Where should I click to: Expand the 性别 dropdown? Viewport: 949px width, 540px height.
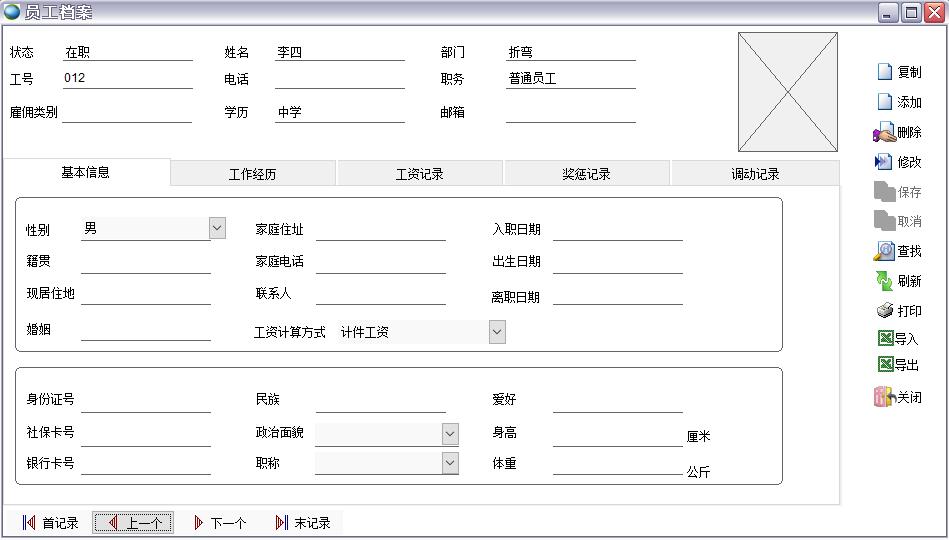217,229
